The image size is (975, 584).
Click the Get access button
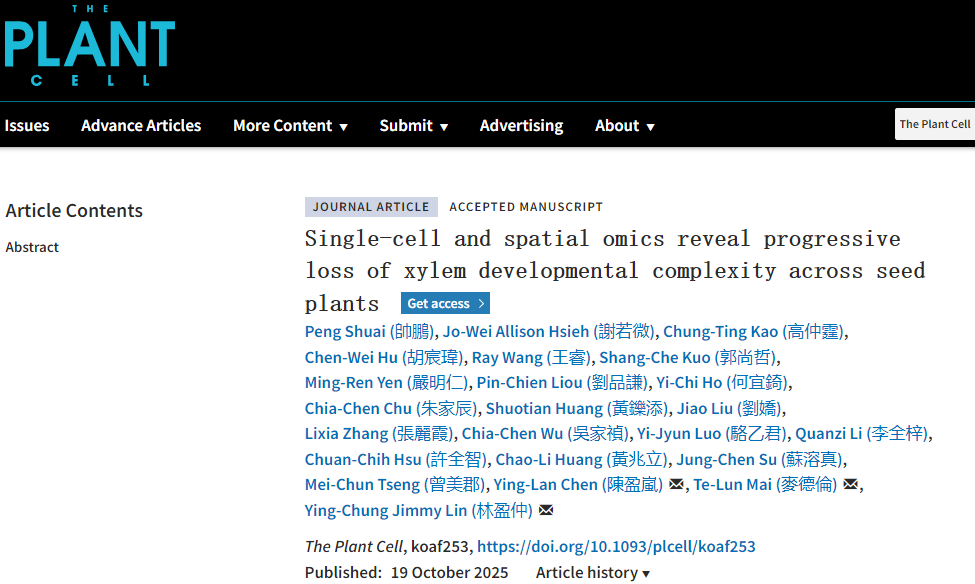pyautogui.click(x=445, y=304)
